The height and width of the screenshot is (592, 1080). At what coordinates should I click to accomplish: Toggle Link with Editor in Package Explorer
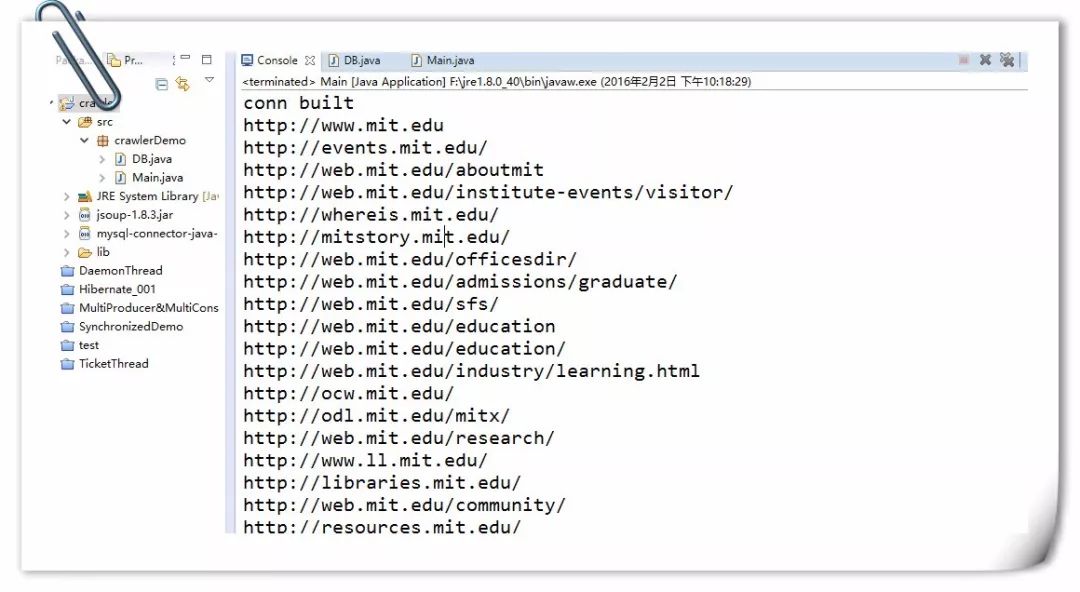(182, 85)
